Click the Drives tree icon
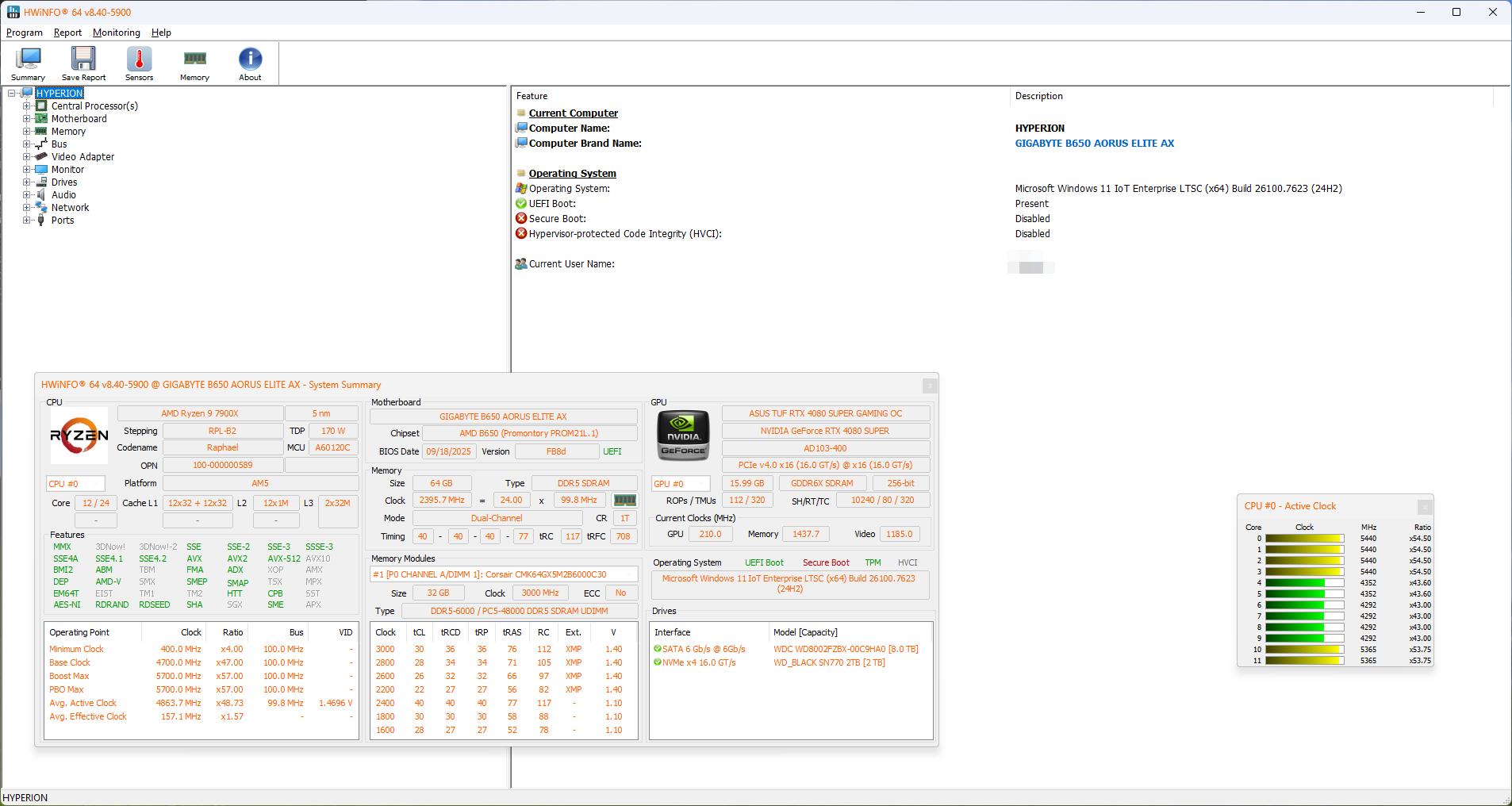 (41, 182)
